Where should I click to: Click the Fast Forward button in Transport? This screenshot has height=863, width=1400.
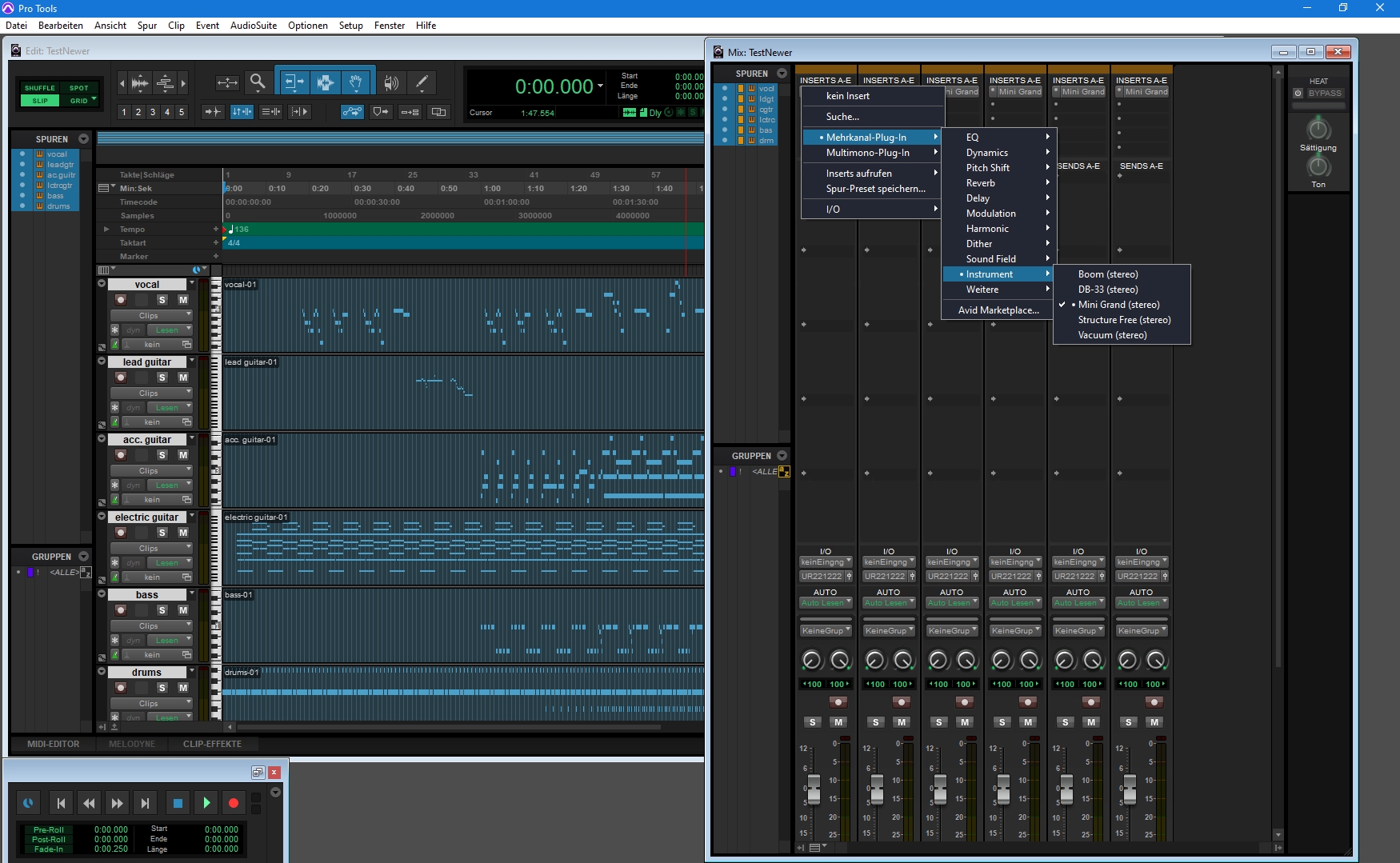pos(117,803)
